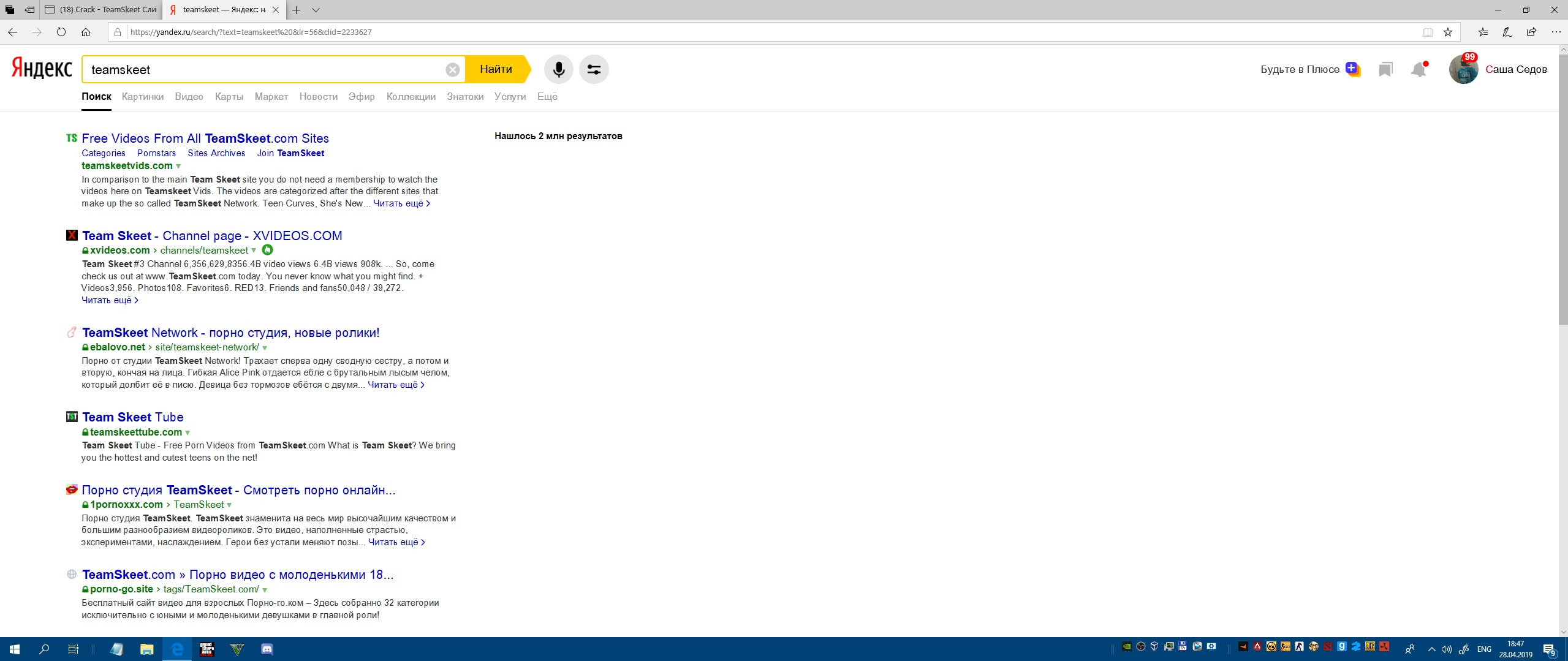This screenshot has width=1568, height=661.
Task: Expand the porno-go.site result options arrow
Action: 265,589
